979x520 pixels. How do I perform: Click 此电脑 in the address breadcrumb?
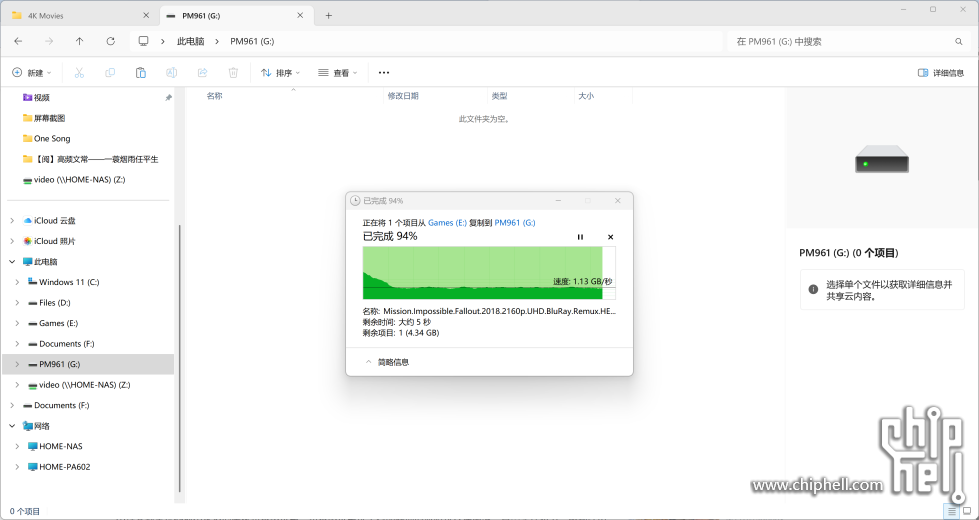(x=190, y=41)
